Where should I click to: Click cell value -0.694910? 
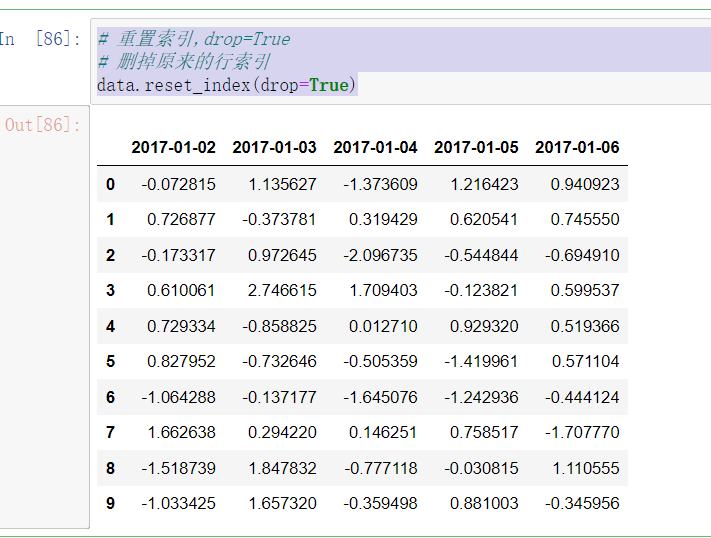[582, 255]
